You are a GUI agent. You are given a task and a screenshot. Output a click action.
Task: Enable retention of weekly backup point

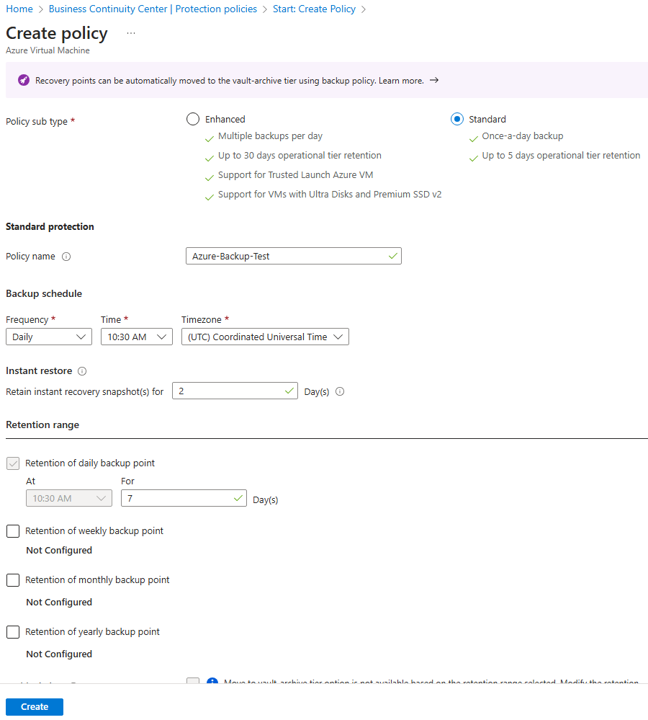pos(13,531)
